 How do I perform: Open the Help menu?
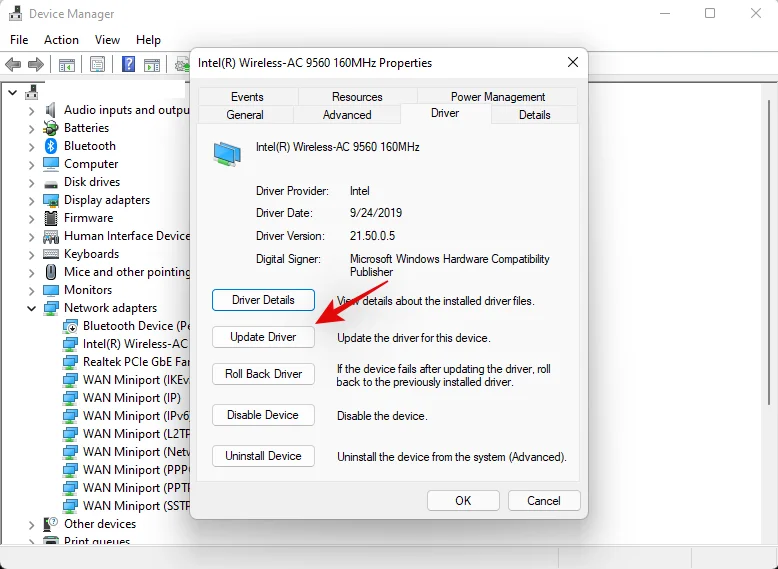[148, 40]
